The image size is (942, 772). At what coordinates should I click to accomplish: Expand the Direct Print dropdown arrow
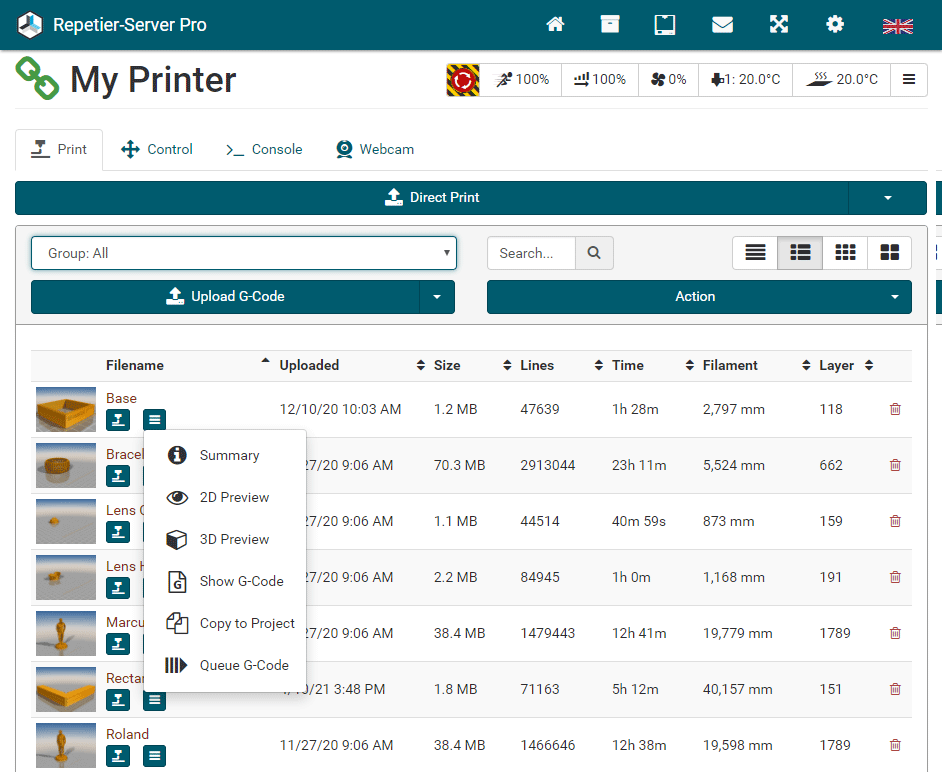pyautogui.click(x=887, y=198)
